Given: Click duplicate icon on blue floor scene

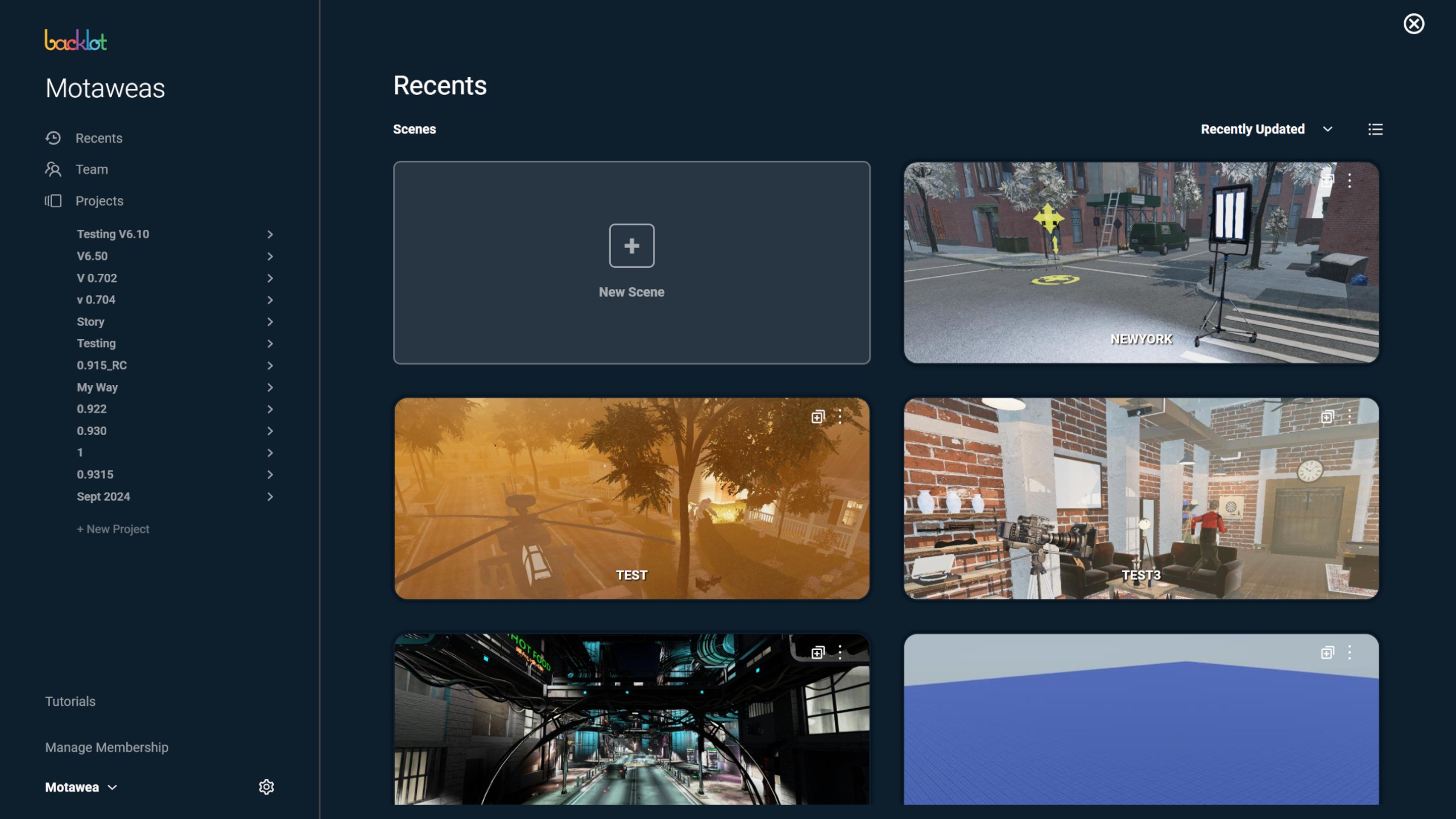Looking at the screenshot, I should 1327,652.
